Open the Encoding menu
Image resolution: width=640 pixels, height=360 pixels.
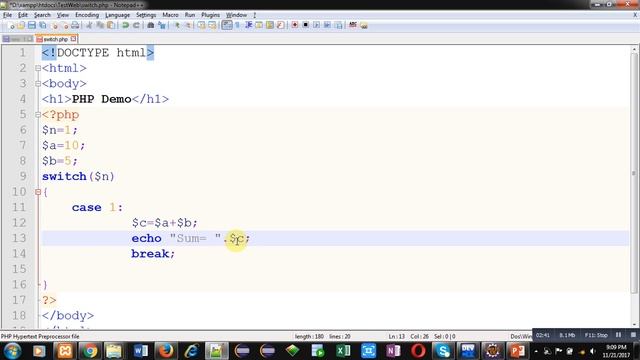coord(87,15)
